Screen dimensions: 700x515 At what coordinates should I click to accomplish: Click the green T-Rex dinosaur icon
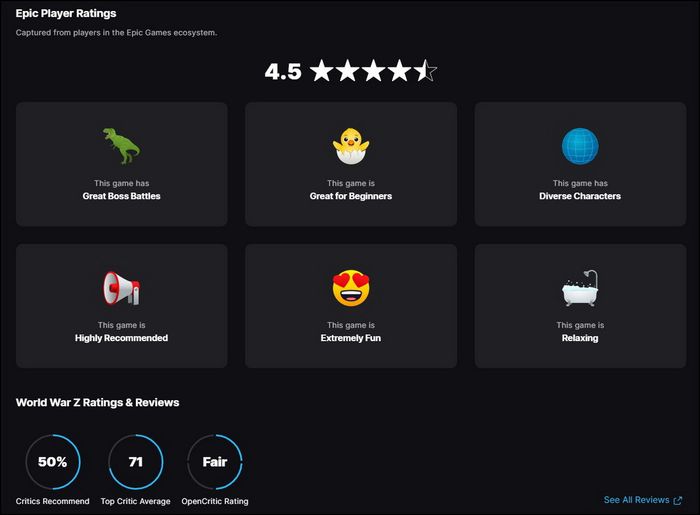click(121, 146)
